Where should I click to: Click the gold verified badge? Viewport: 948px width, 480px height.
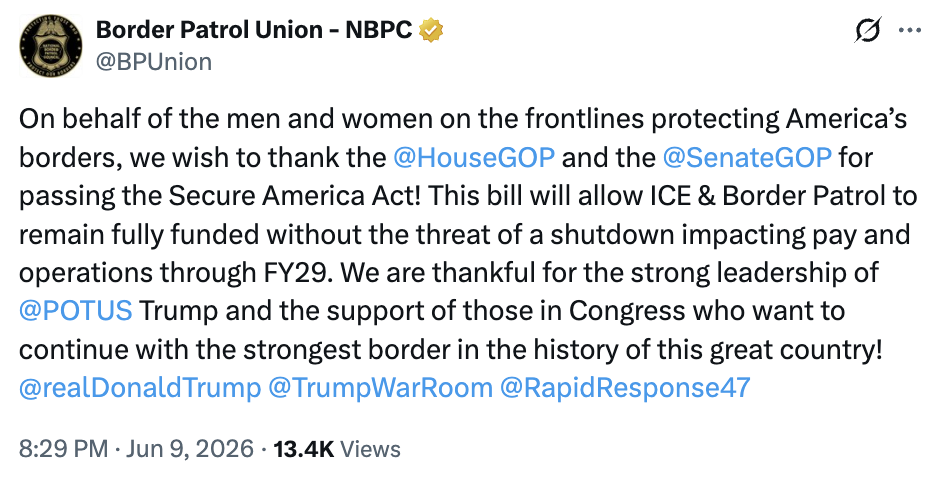(432, 30)
